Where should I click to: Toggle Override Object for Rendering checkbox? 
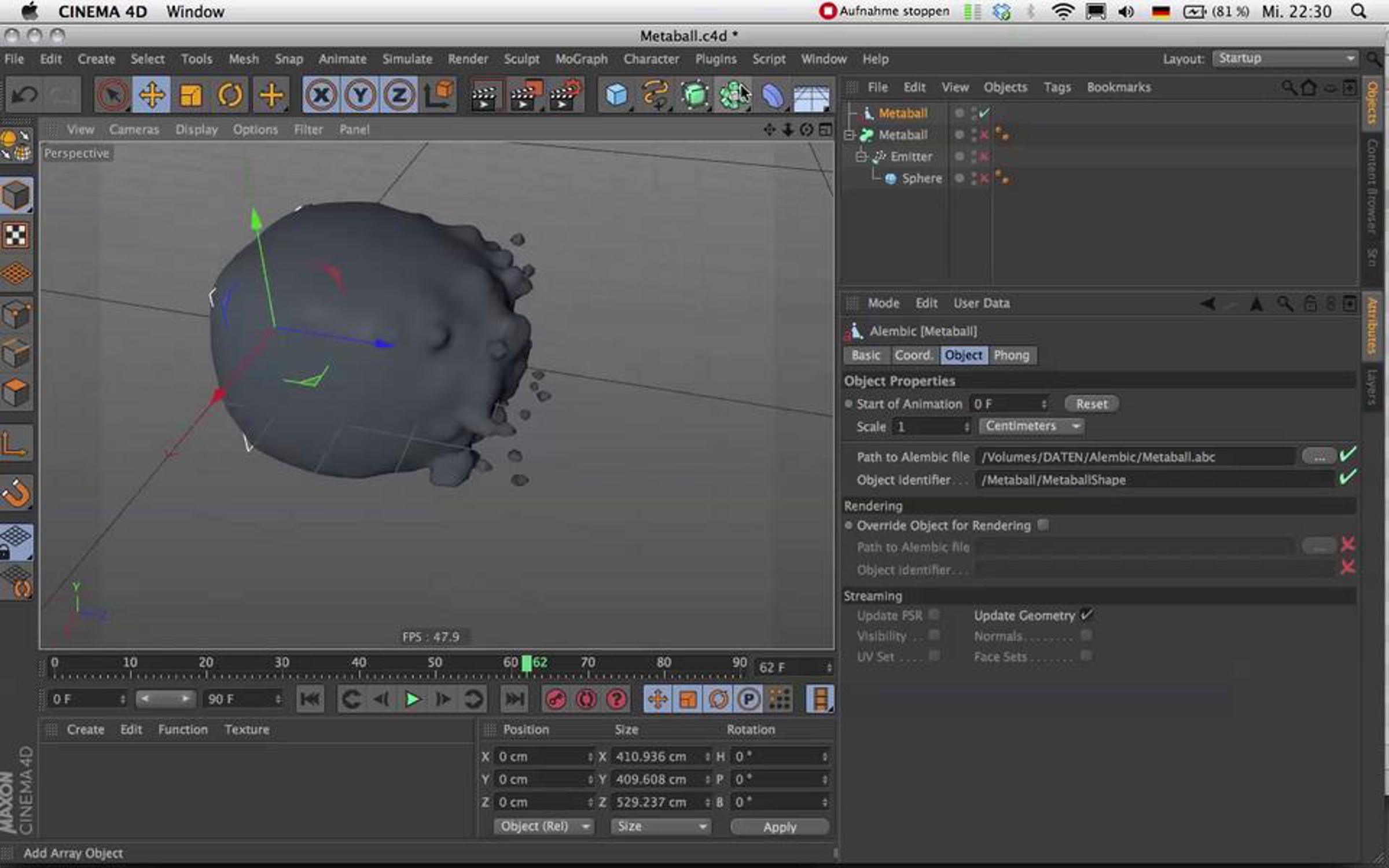pos(1043,525)
